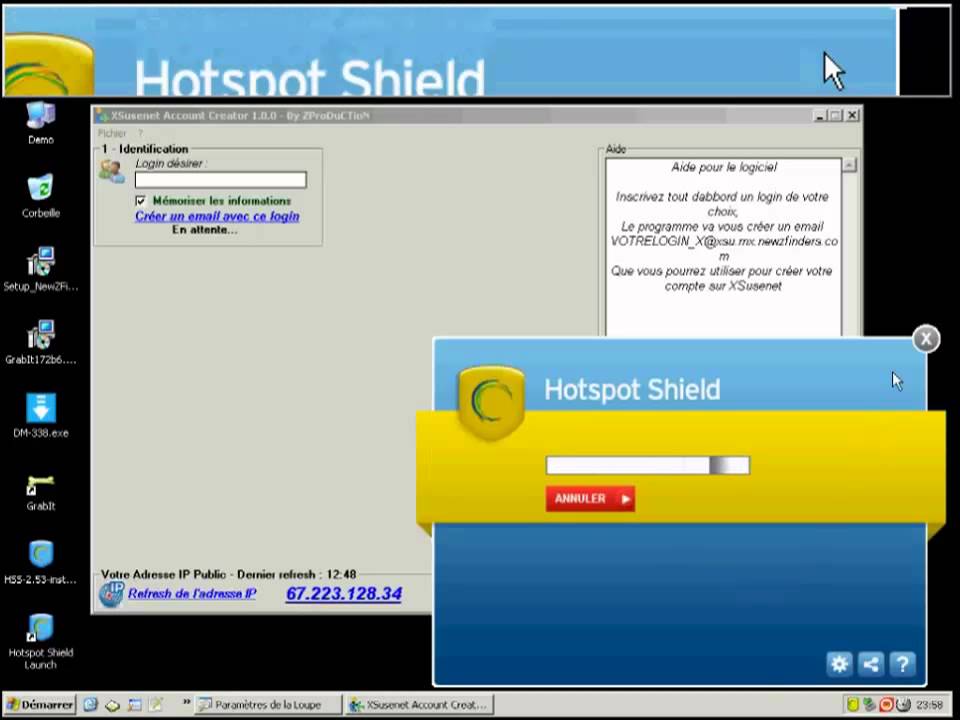This screenshot has height=720, width=960.
Task: Open the Fichier menu
Action: pyautogui.click(x=112, y=133)
